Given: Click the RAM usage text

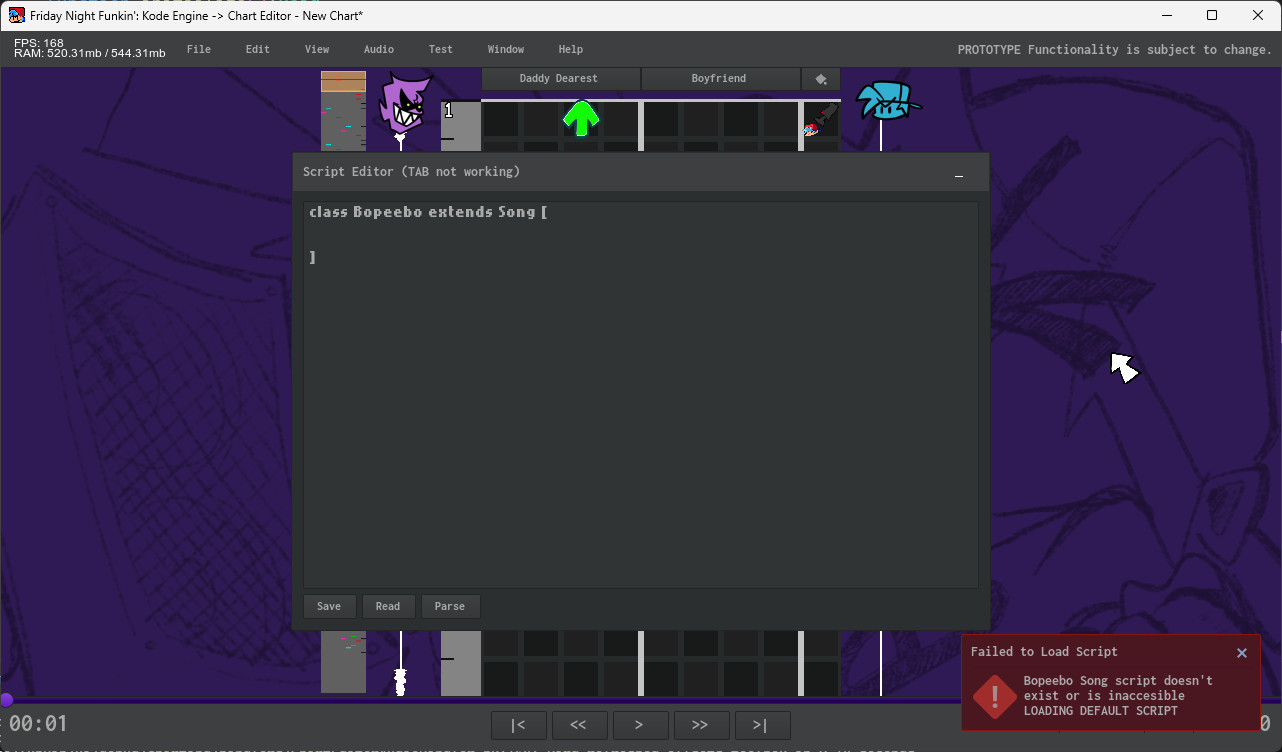Looking at the screenshot, I should click(90, 54).
